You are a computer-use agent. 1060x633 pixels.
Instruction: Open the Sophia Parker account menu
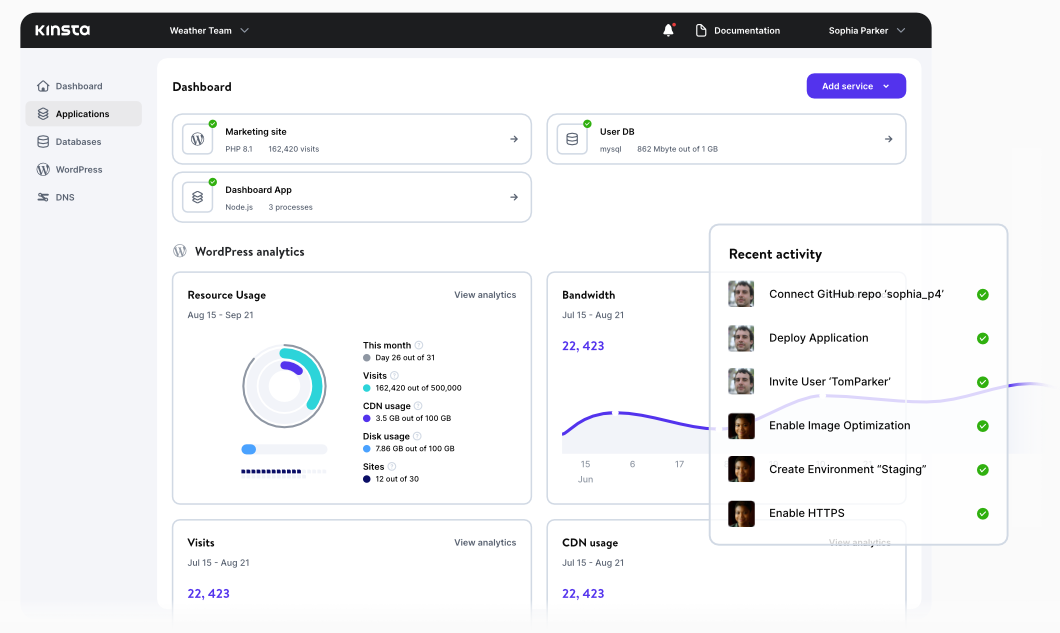(866, 31)
